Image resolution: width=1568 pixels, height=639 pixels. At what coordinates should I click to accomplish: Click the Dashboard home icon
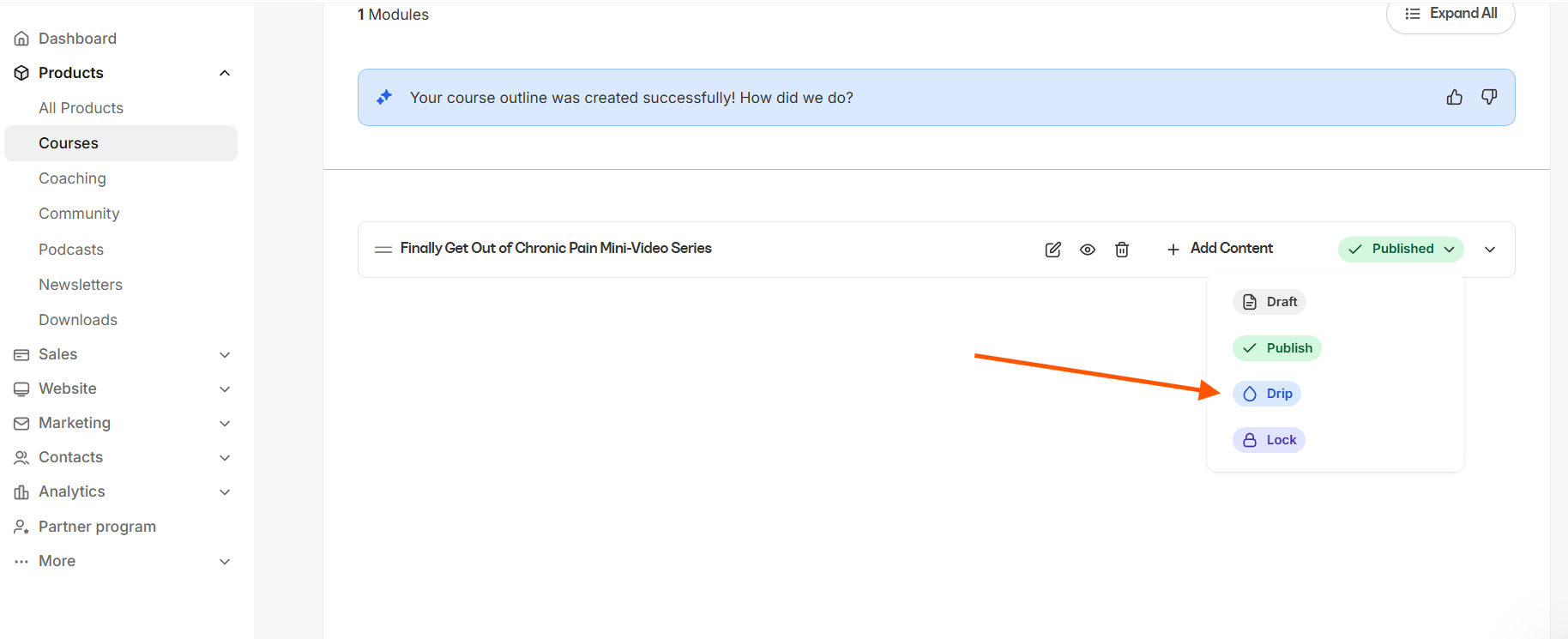pyautogui.click(x=21, y=39)
